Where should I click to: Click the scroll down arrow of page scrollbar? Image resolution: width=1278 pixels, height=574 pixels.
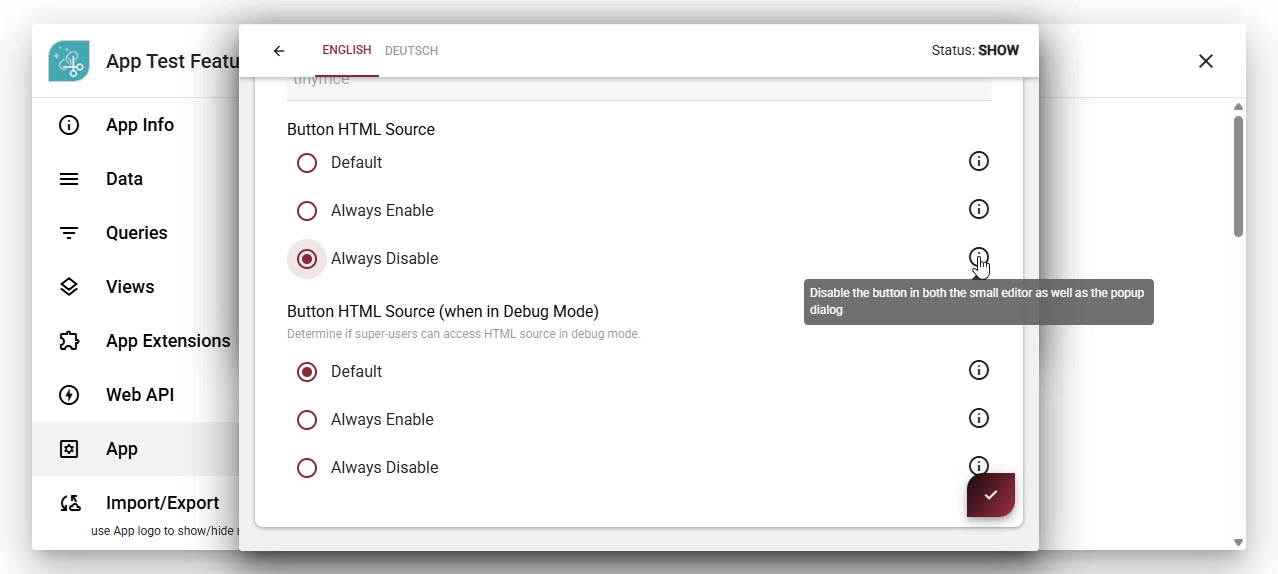tap(1238, 542)
